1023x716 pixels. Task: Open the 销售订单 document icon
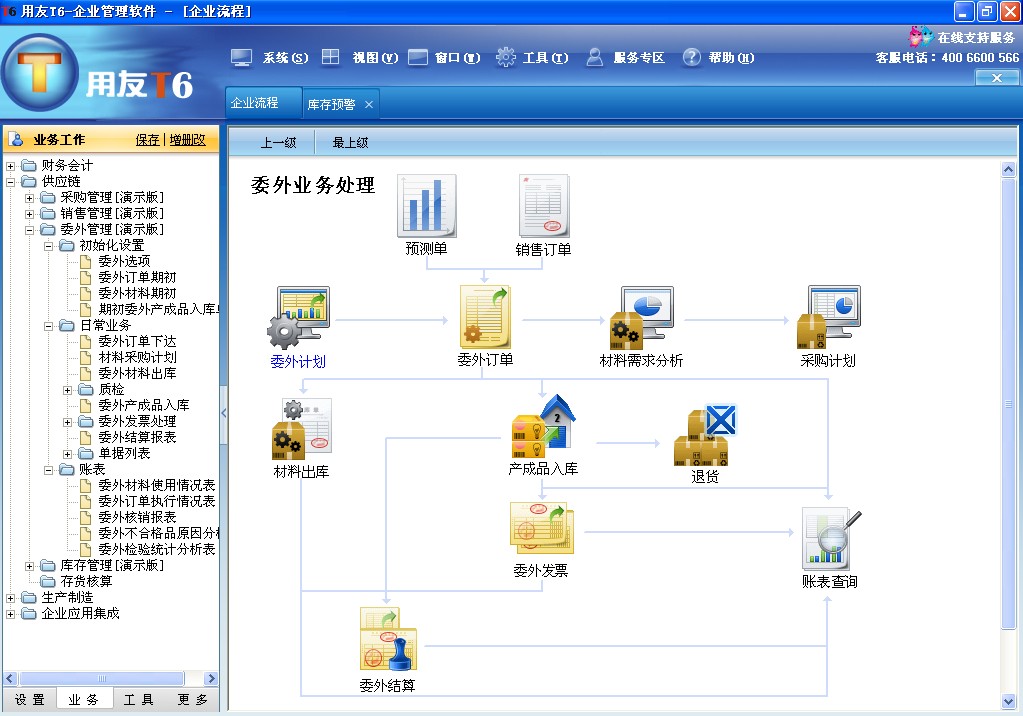[544, 206]
